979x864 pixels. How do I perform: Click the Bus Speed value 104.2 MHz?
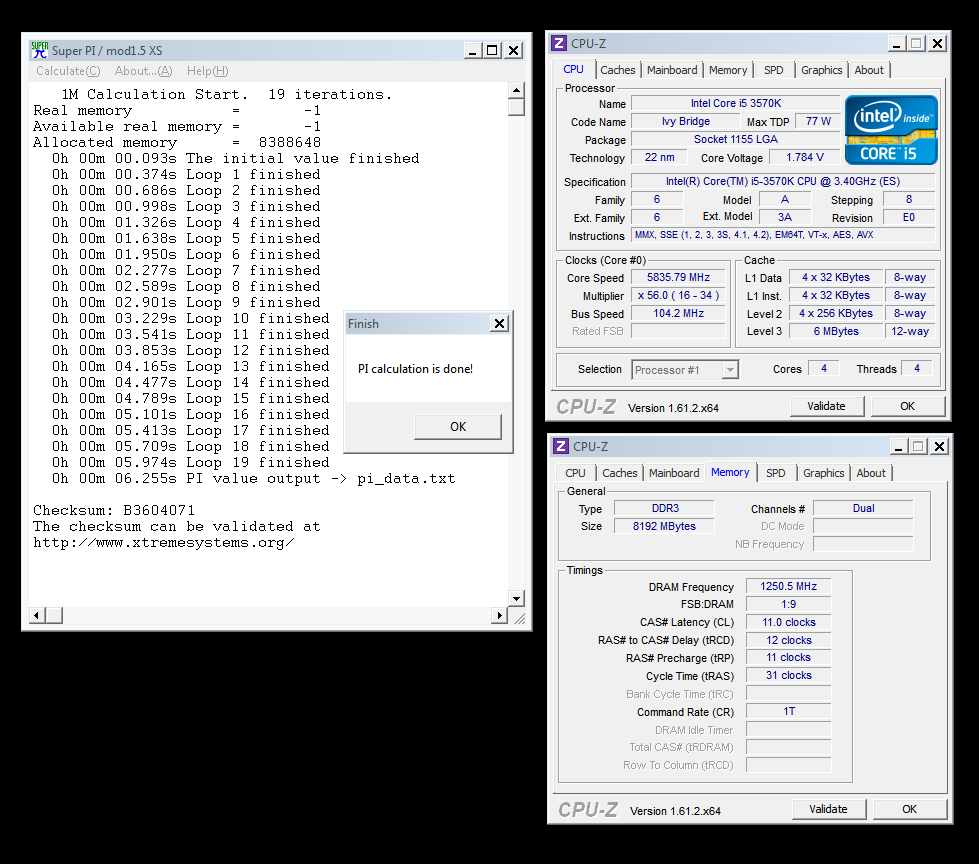click(x=678, y=313)
